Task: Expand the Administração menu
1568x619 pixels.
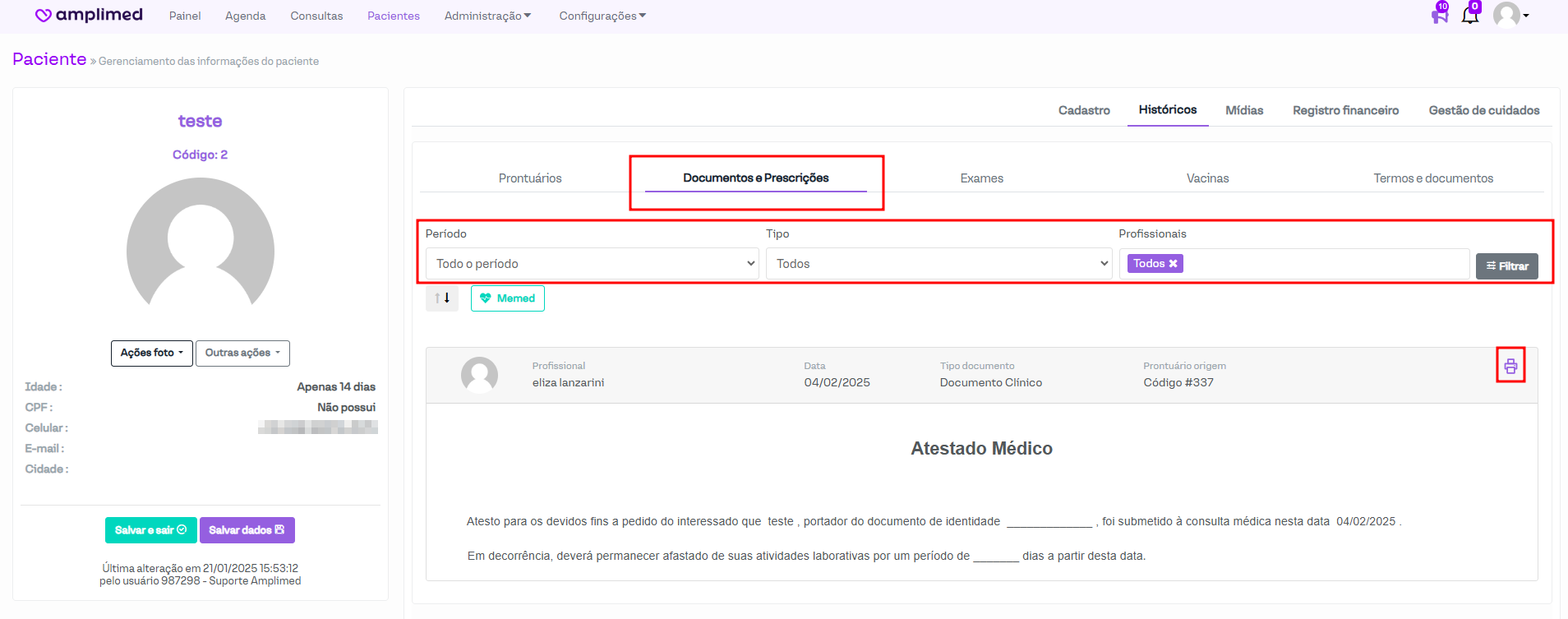Action: (487, 16)
